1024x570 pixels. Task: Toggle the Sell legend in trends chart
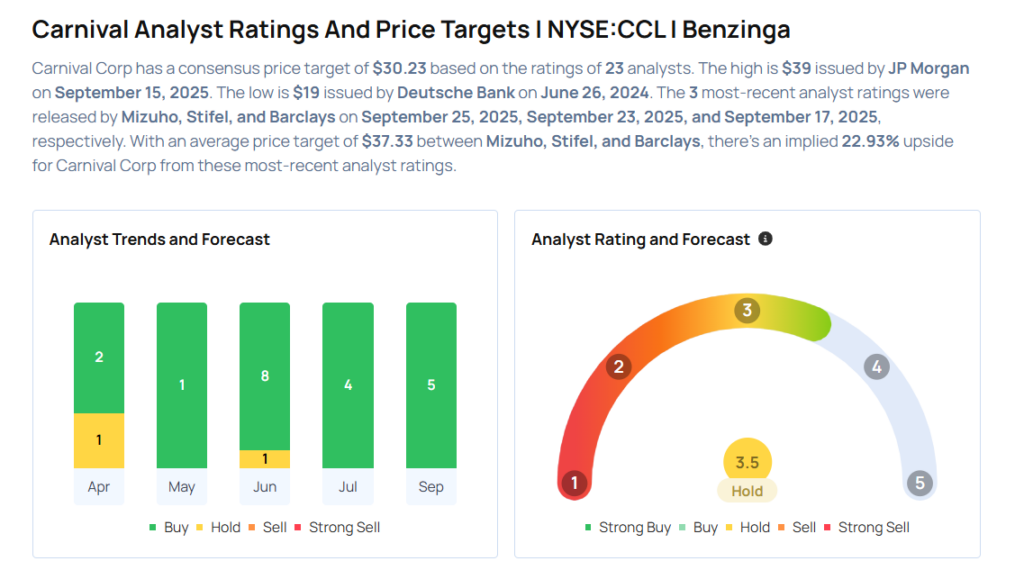270,527
